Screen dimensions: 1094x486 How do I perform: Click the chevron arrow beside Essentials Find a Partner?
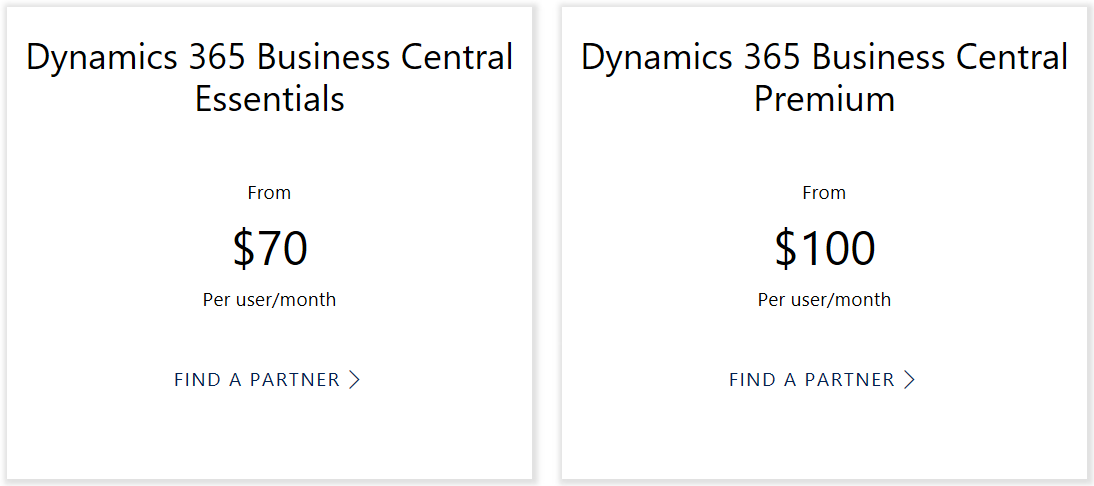click(x=354, y=380)
